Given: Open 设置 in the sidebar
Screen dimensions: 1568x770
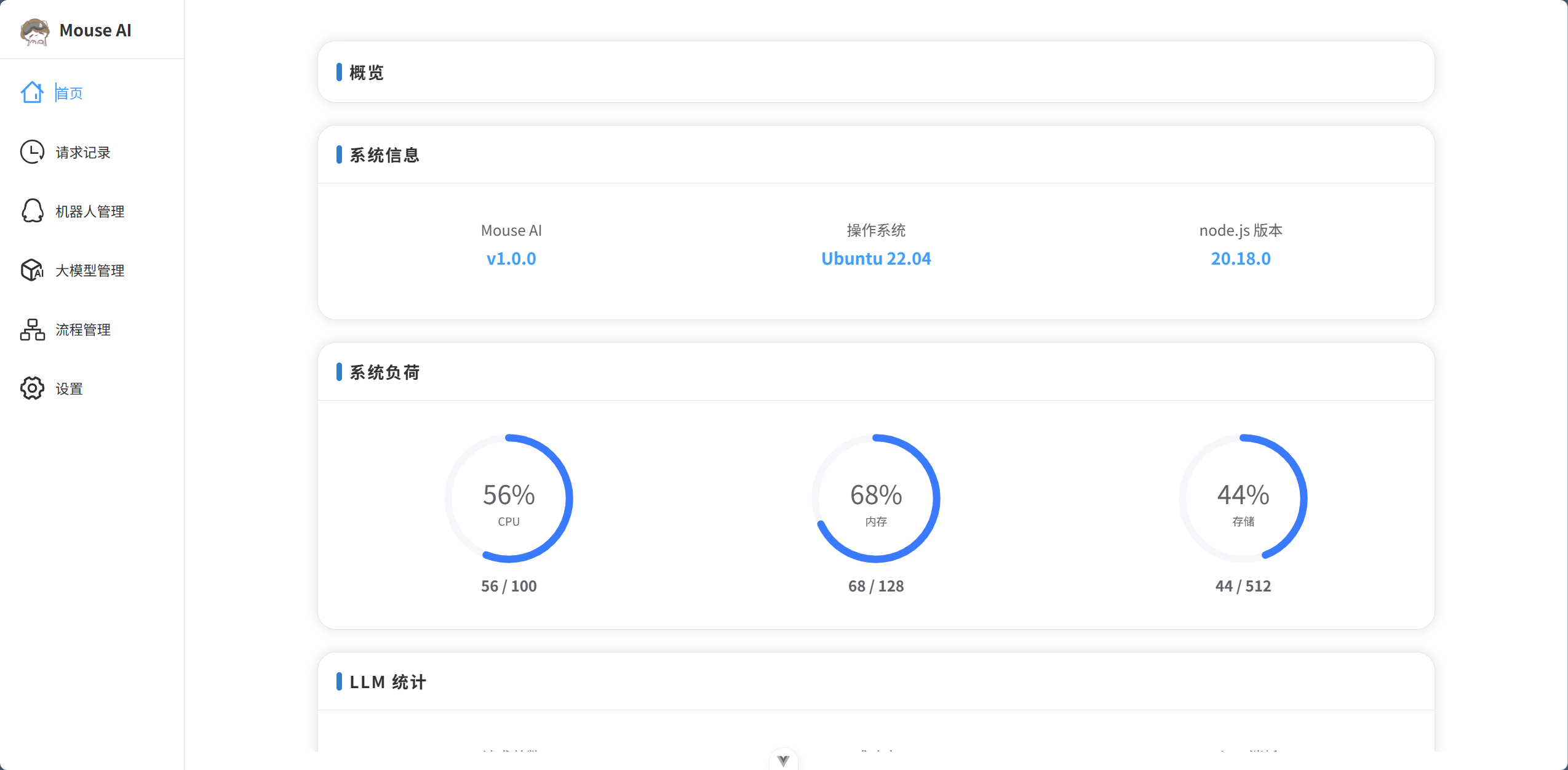Looking at the screenshot, I should (69, 388).
